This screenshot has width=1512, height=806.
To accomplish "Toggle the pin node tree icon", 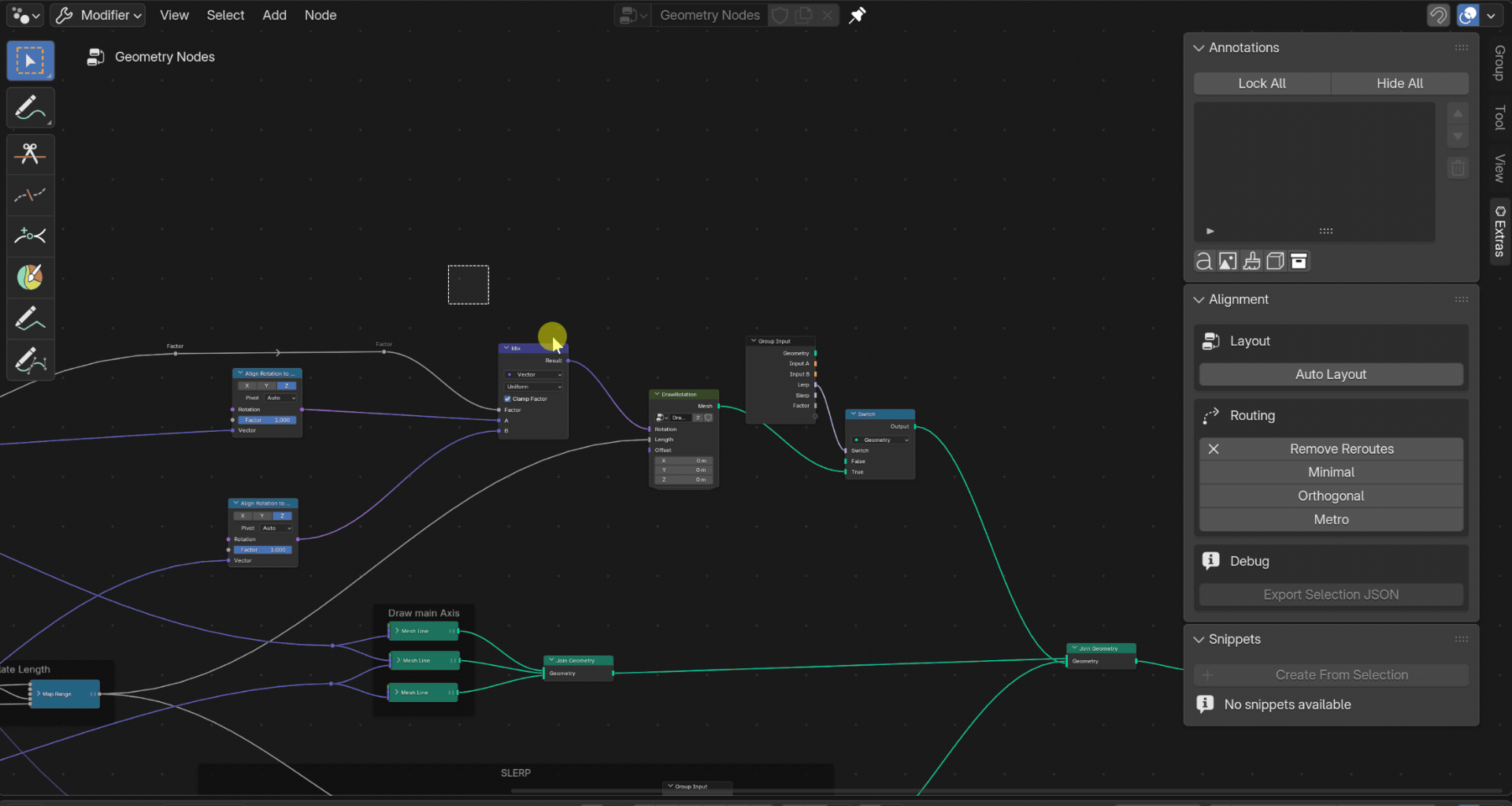I will [858, 15].
